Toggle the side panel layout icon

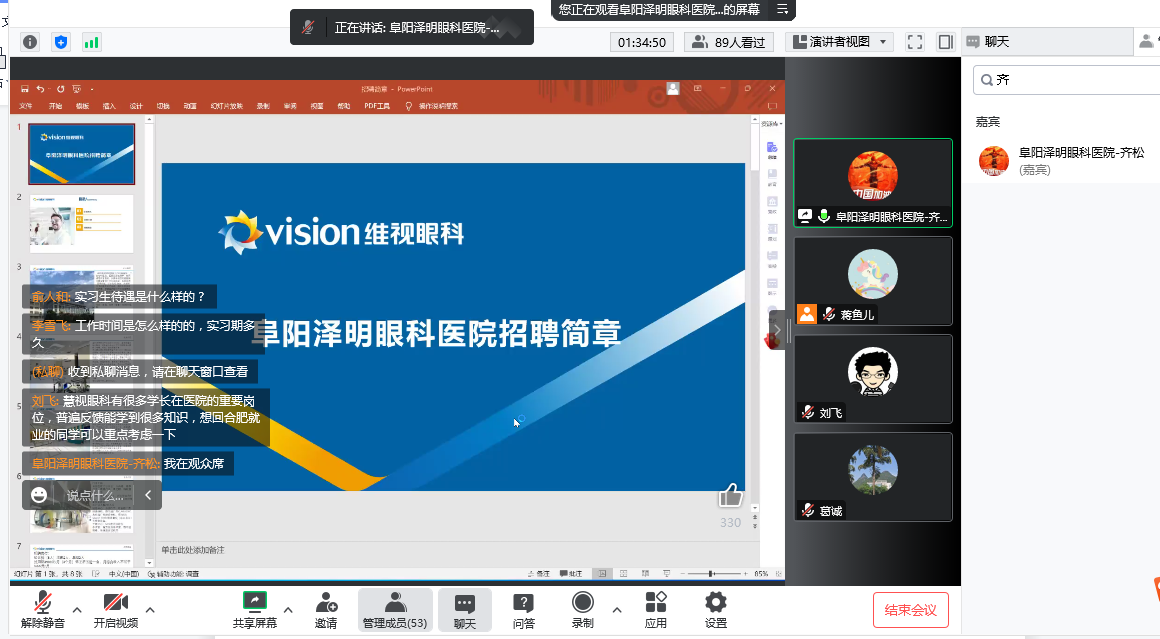(945, 42)
